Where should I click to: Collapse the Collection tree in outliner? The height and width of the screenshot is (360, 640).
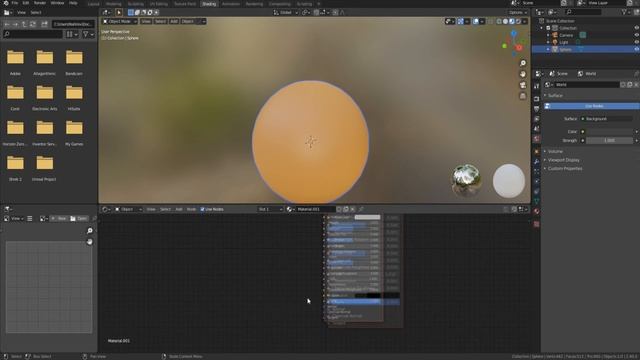[x=542, y=28]
